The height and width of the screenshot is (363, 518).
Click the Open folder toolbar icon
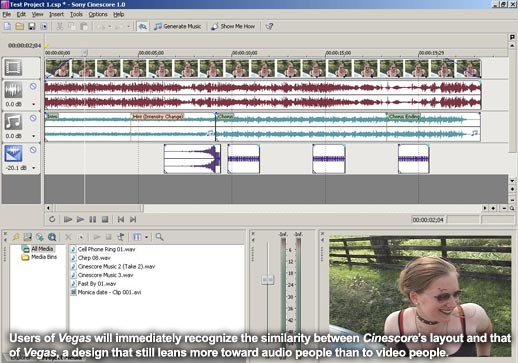point(19,26)
